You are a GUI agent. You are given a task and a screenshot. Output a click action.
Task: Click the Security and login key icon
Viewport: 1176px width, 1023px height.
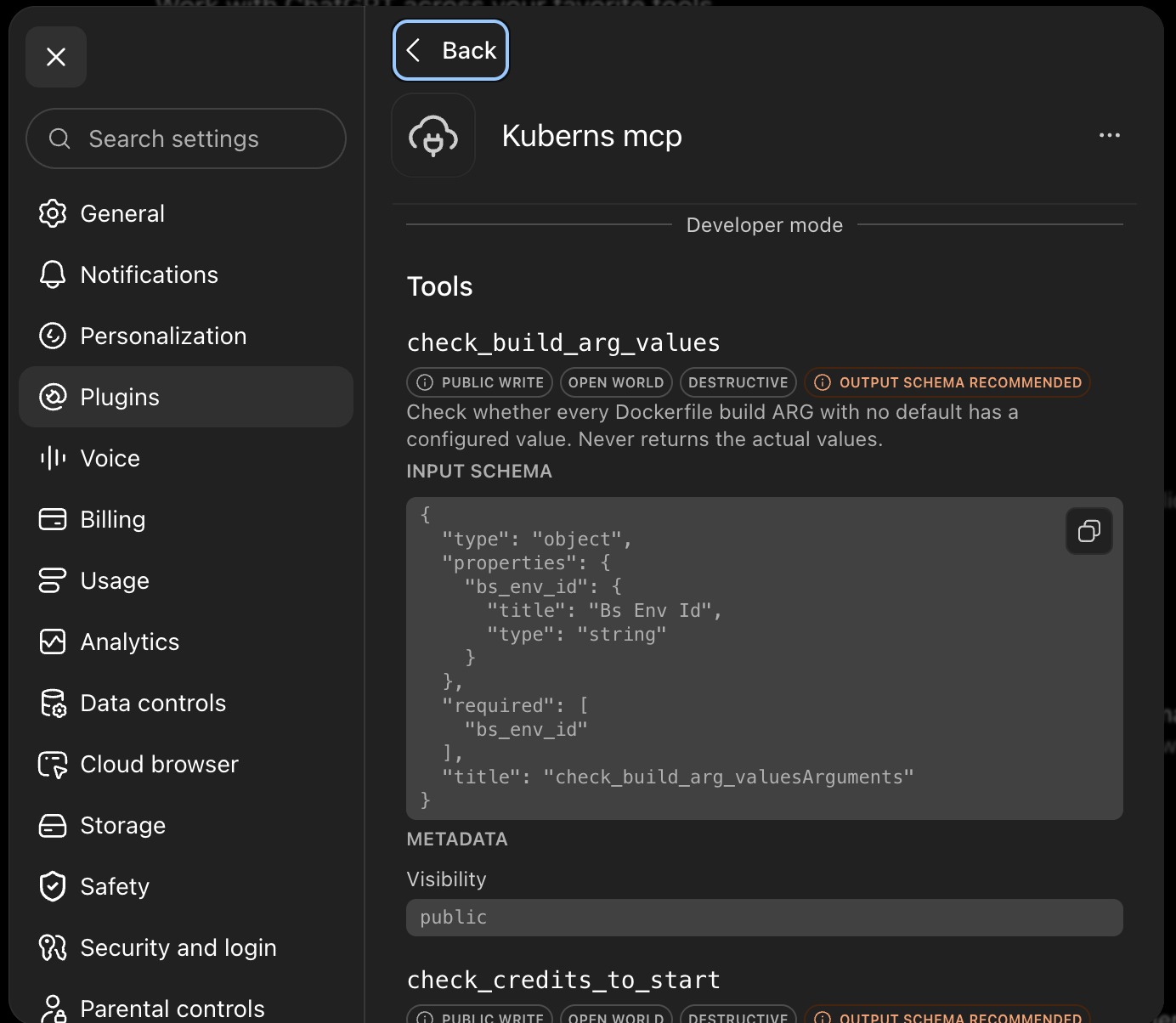point(53,947)
